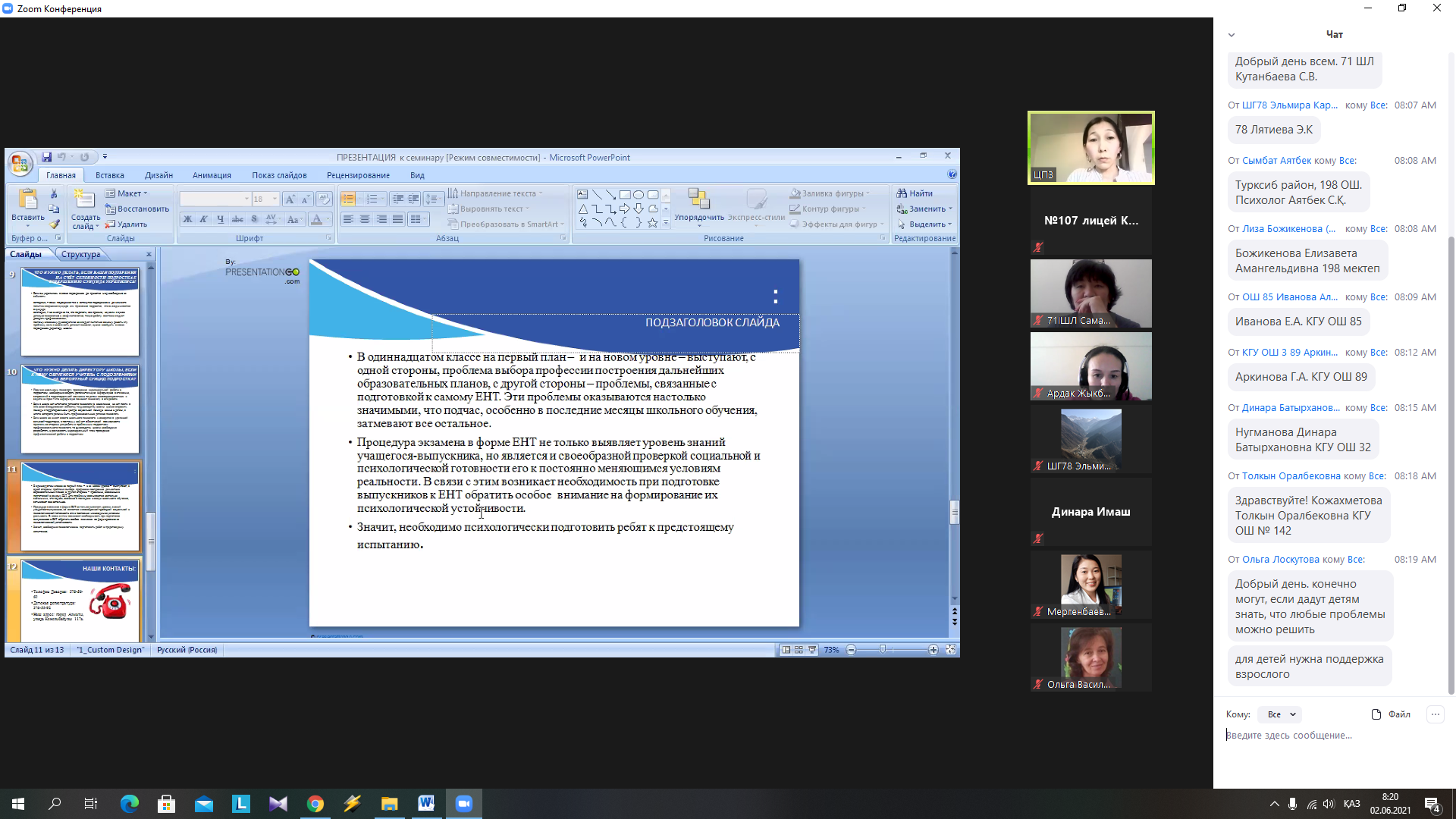Click the Файл button in chat
Viewport: 1456px width, 819px height.
pos(1392,714)
